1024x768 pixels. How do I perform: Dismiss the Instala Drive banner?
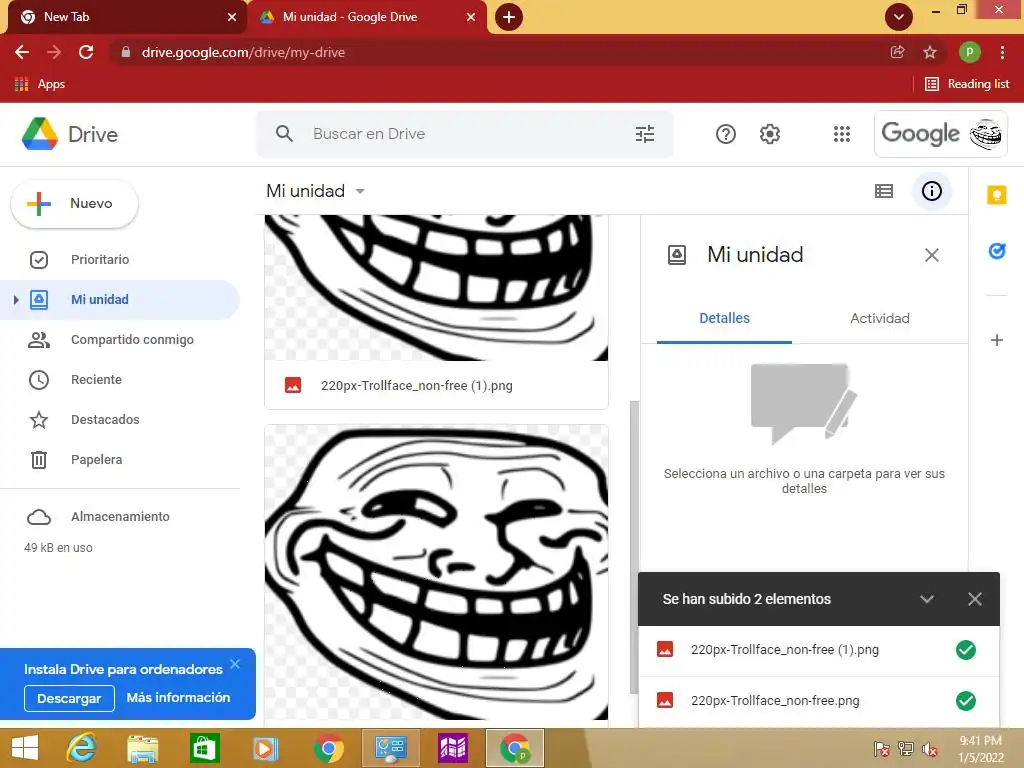(235, 664)
